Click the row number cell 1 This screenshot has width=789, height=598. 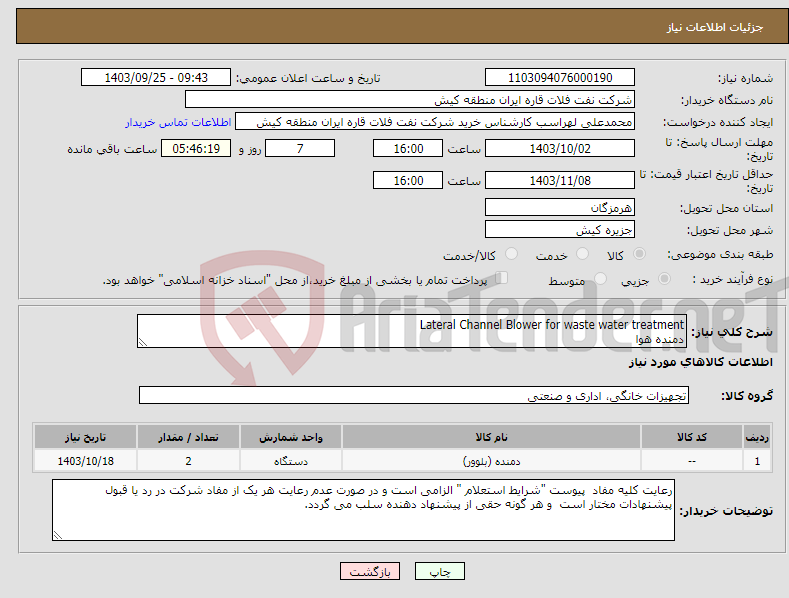[x=757, y=461]
